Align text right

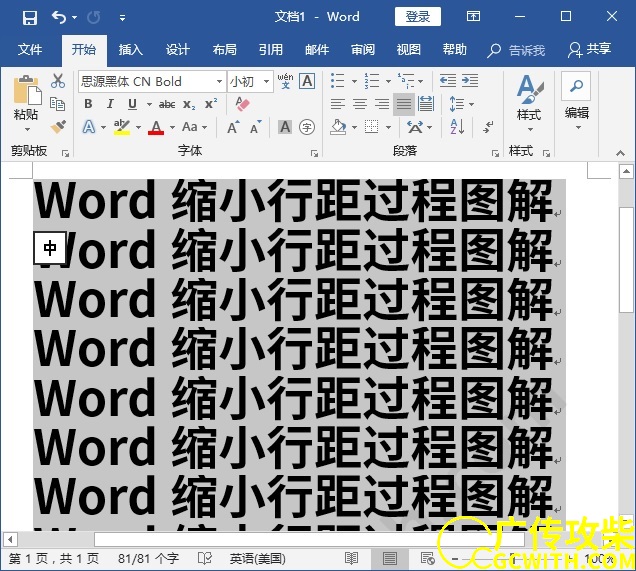pos(382,104)
